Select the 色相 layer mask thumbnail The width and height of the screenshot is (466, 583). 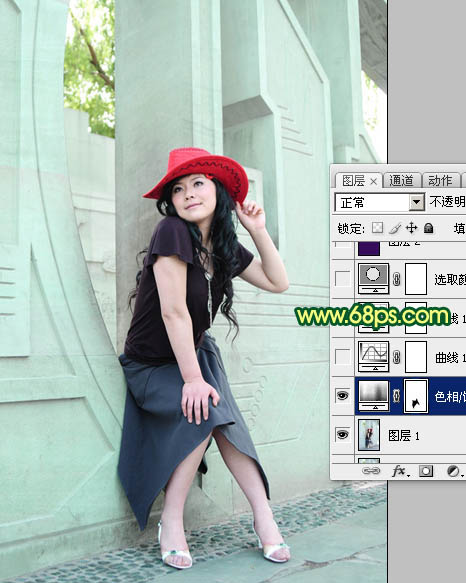(x=416, y=396)
